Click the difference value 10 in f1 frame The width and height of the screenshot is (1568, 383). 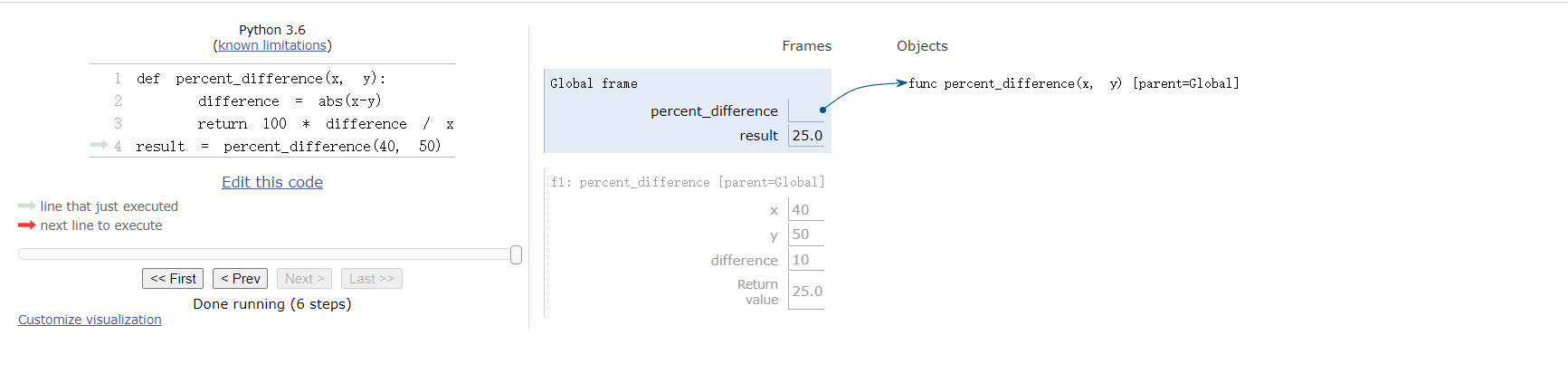(801, 260)
